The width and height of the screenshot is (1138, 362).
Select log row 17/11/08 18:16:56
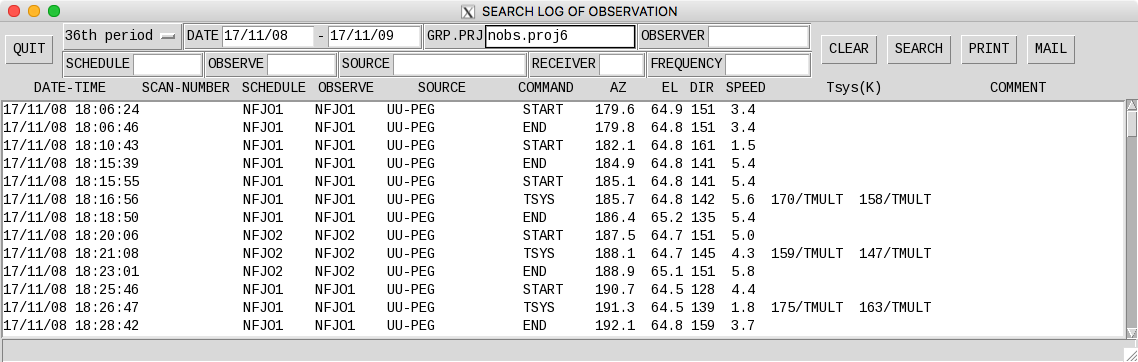pyautogui.click(x=563, y=199)
